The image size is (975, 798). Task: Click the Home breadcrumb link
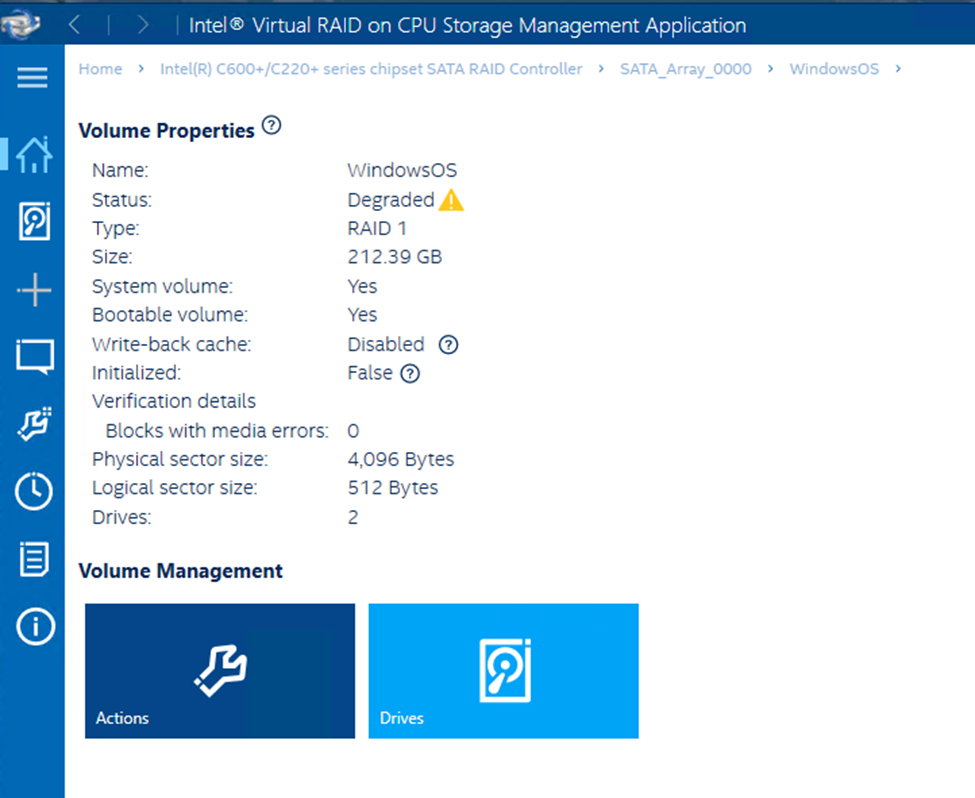100,69
